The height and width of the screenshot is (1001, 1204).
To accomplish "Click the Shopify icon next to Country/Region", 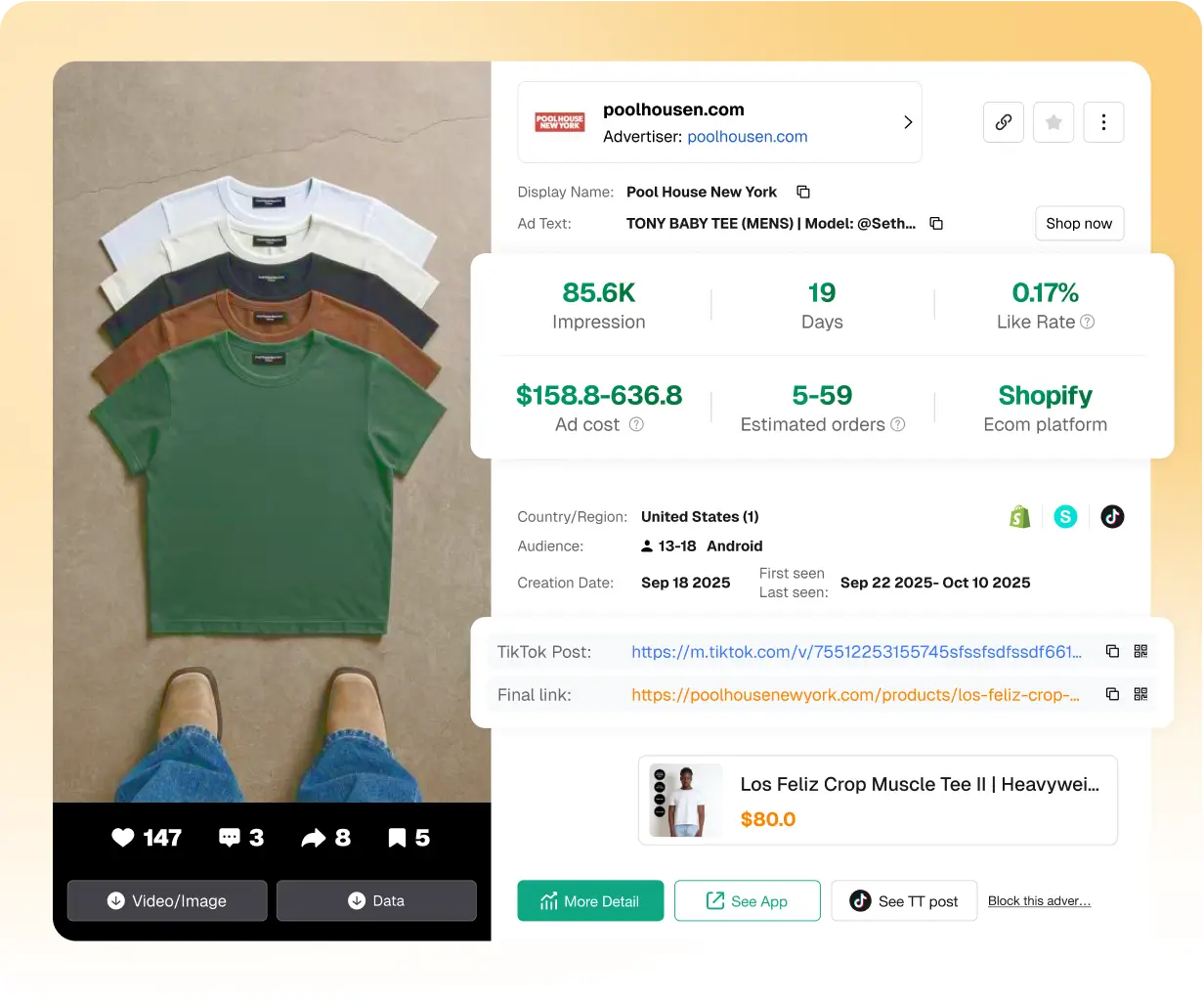I will pos(1019,516).
